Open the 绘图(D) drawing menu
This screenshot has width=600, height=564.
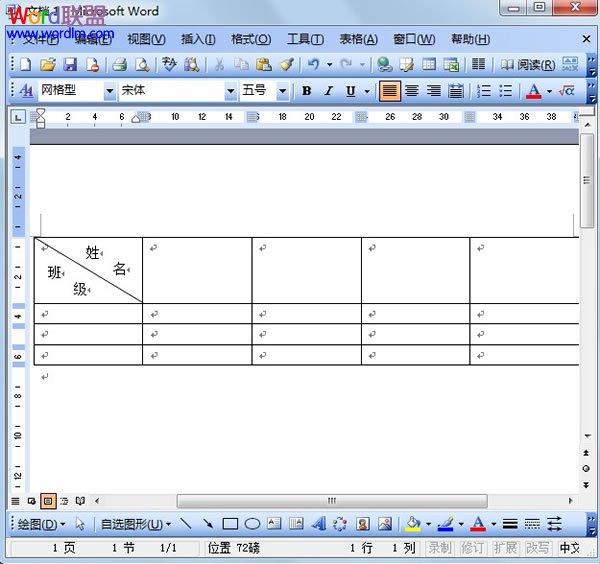click(x=41, y=524)
